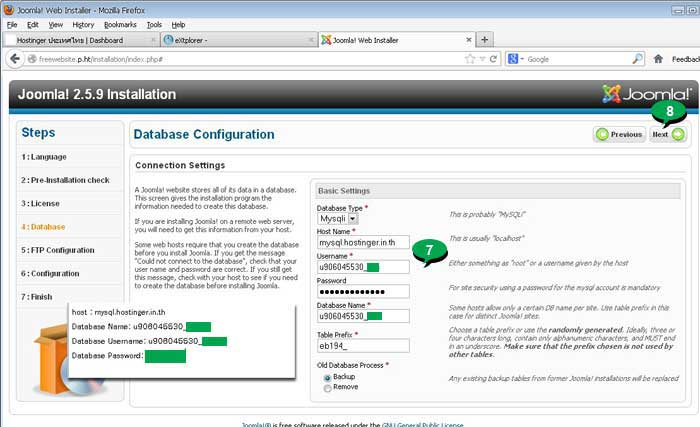Open a new tab with plus button
Screen dimensions: 700x427
[x=484, y=40]
